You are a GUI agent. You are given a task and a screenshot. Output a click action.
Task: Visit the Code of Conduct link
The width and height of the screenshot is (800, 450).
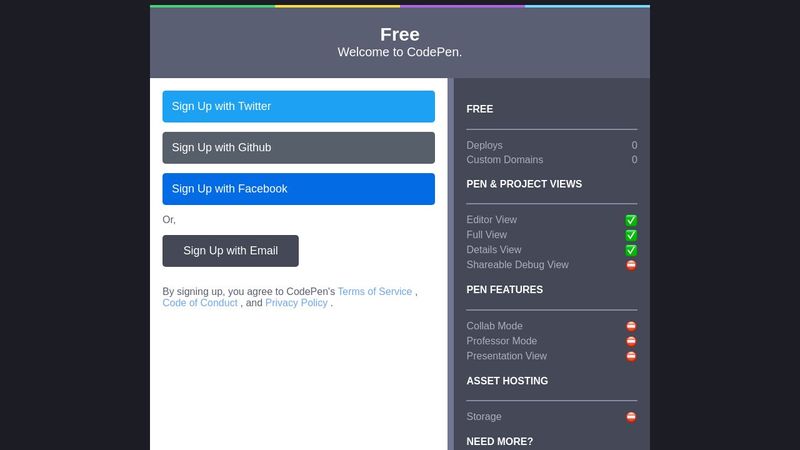pyautogui.click(x=200, y=303)
